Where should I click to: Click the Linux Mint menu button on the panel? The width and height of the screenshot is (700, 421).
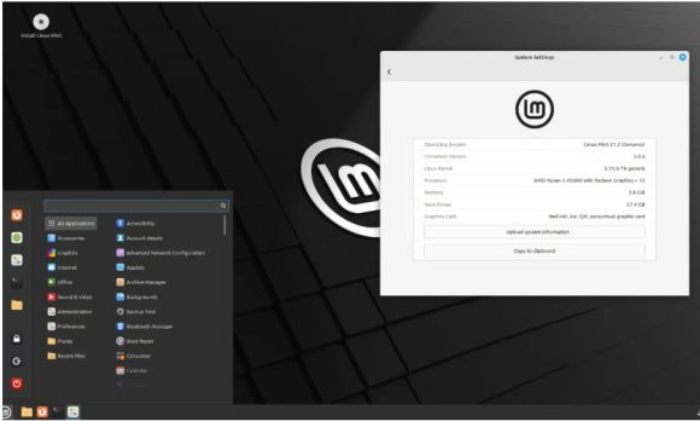6,412
